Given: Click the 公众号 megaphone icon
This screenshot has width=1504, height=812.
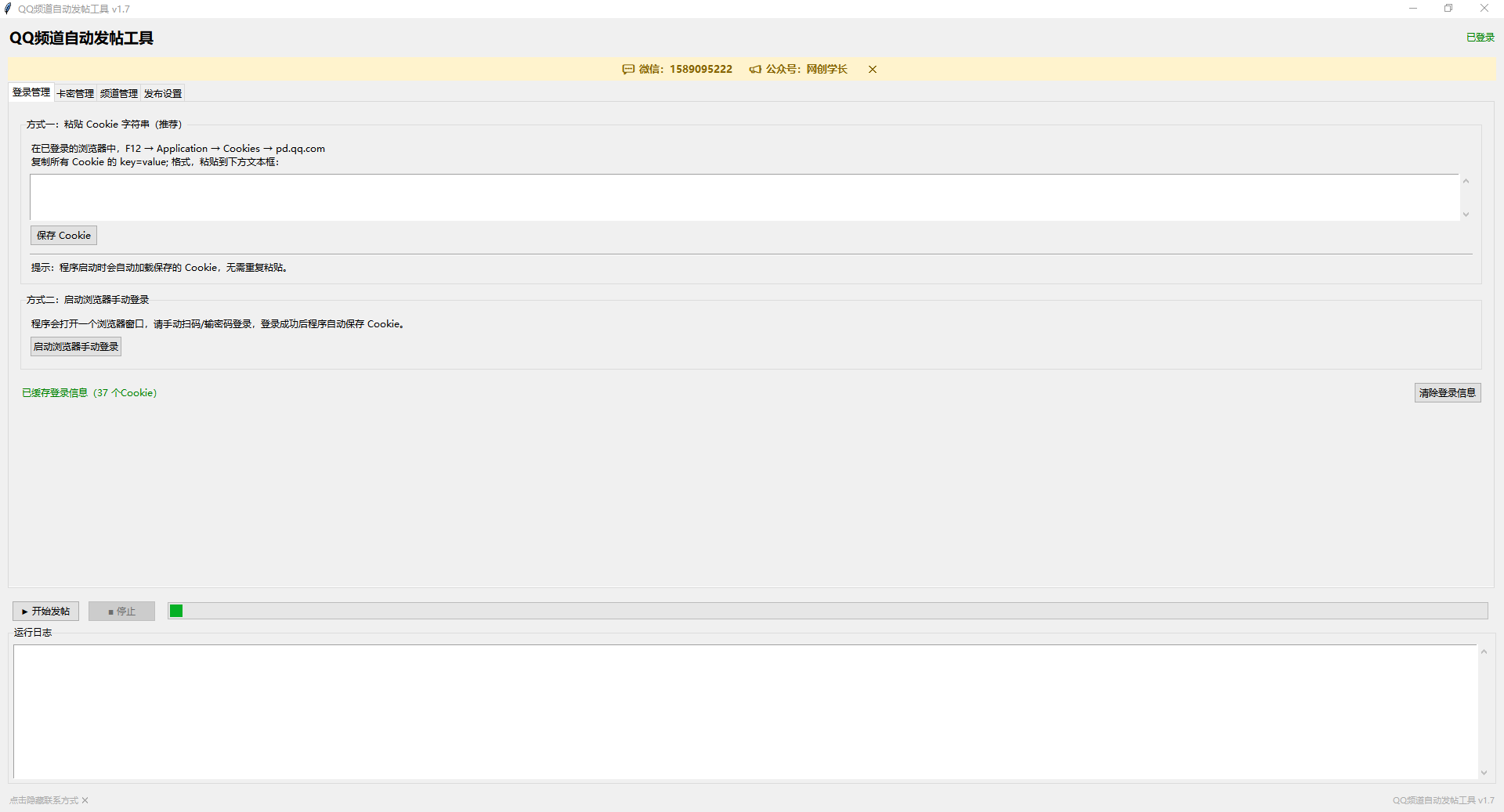Looking at the screenshot, I should point(755,69).
